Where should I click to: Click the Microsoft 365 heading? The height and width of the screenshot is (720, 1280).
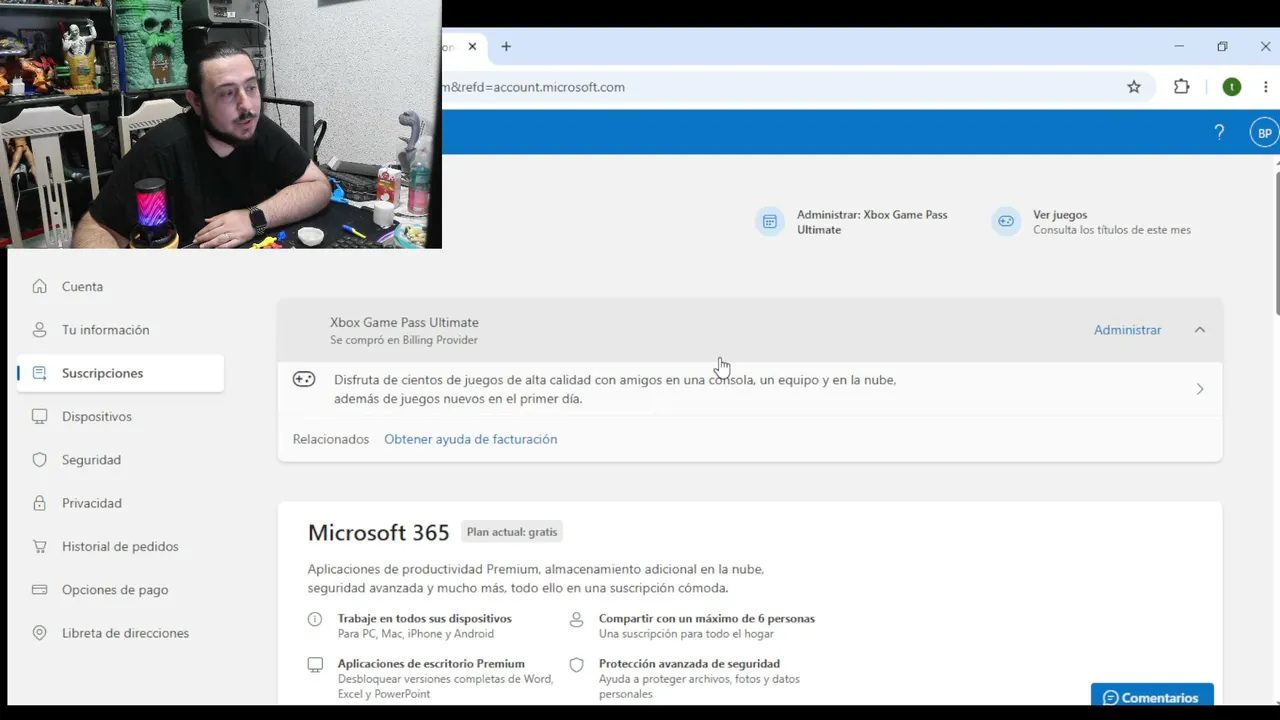click(x=378, y=532)
